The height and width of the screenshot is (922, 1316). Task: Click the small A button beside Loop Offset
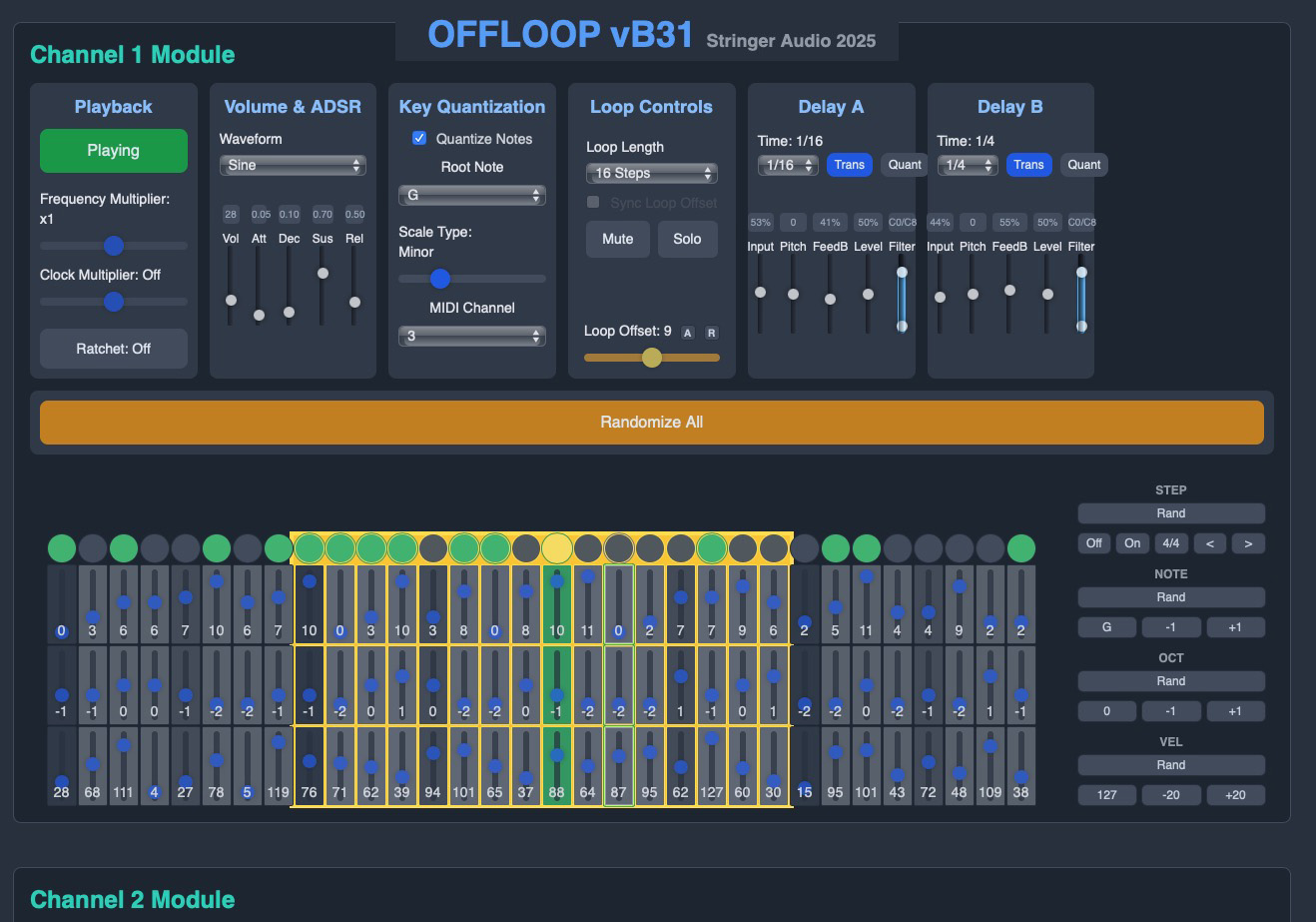click(687, 333)
